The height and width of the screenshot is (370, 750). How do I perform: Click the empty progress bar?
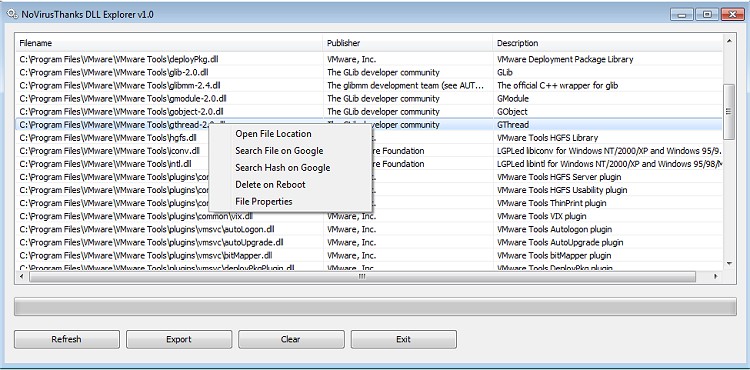pos(375,307)
